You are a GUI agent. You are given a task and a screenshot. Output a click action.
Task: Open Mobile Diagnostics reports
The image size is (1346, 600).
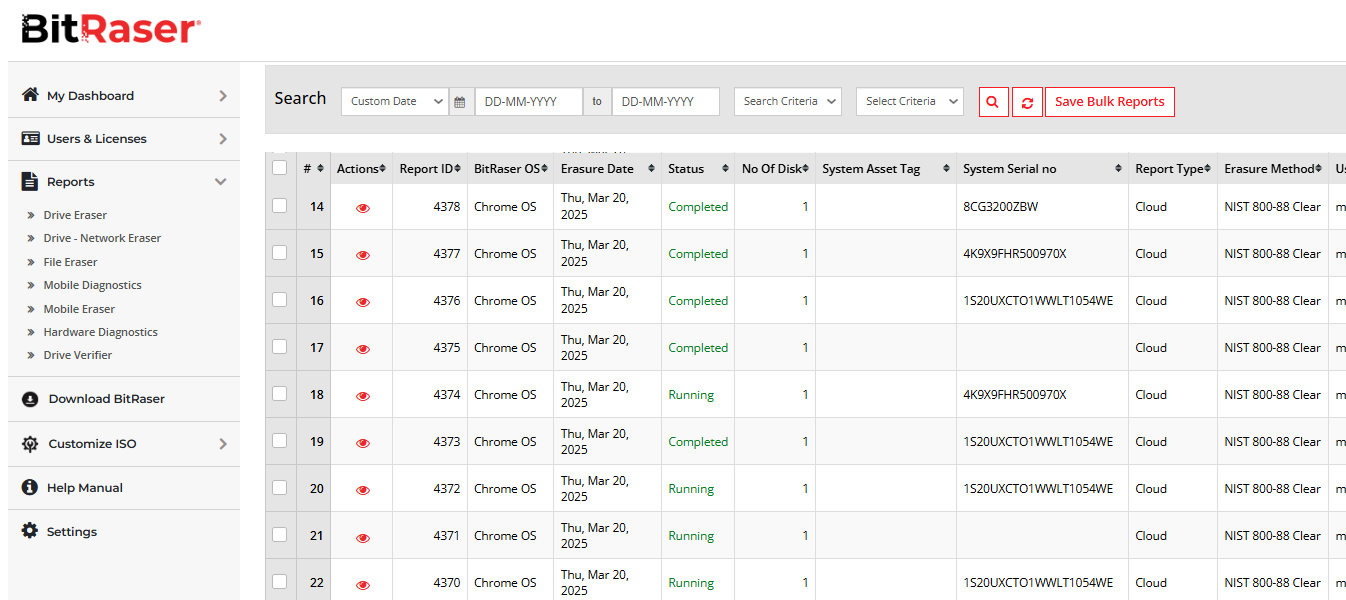(93, 285)
